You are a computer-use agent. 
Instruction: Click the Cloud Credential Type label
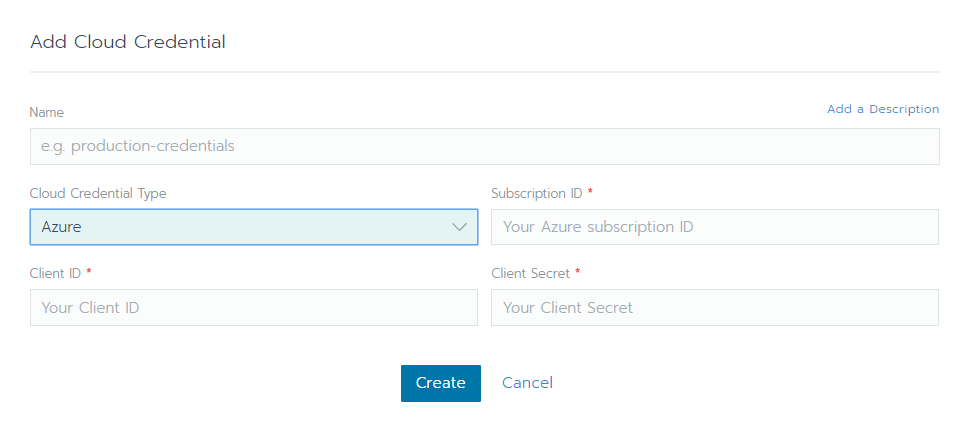pos(98,193)
